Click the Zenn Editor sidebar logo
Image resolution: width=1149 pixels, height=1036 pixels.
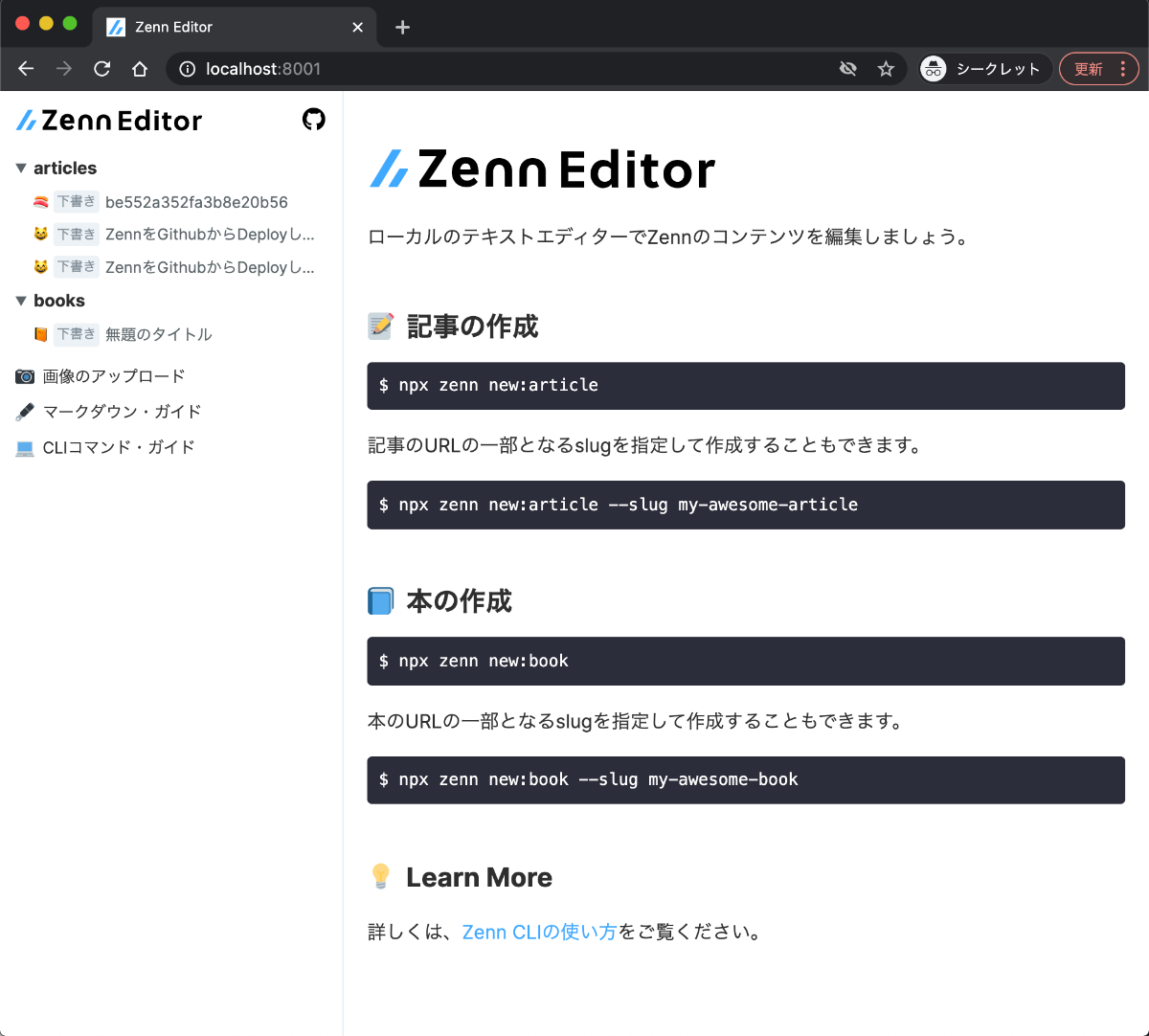point(109,121)
